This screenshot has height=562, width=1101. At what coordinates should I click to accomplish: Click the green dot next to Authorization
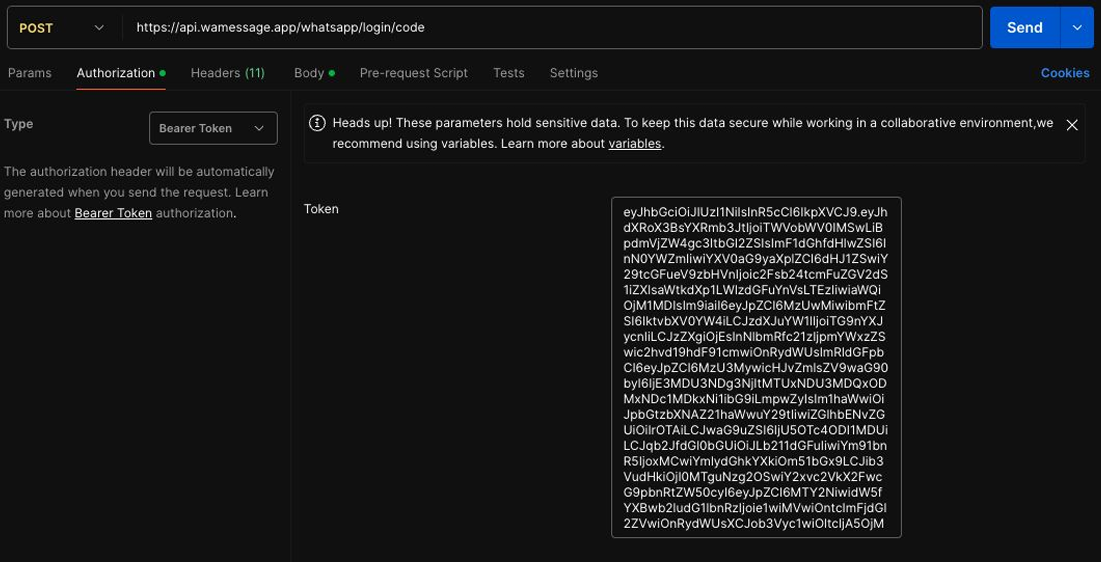(162, 73)
